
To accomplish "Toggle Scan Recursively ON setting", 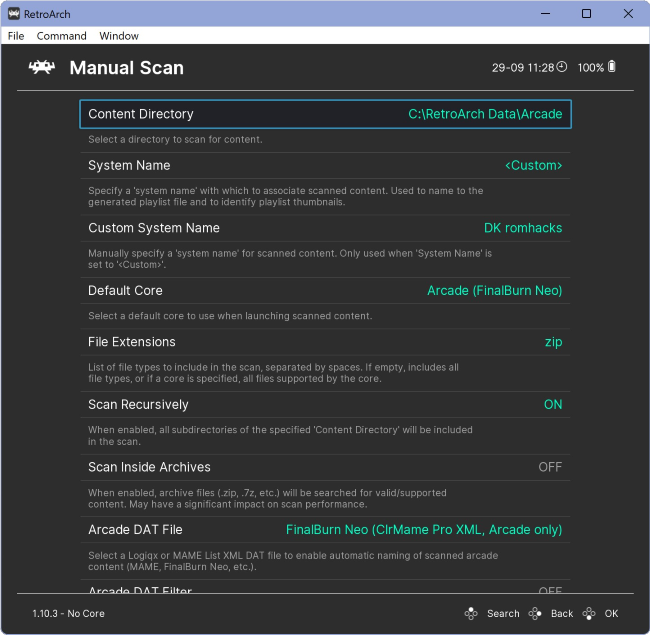I will [553, 405].
